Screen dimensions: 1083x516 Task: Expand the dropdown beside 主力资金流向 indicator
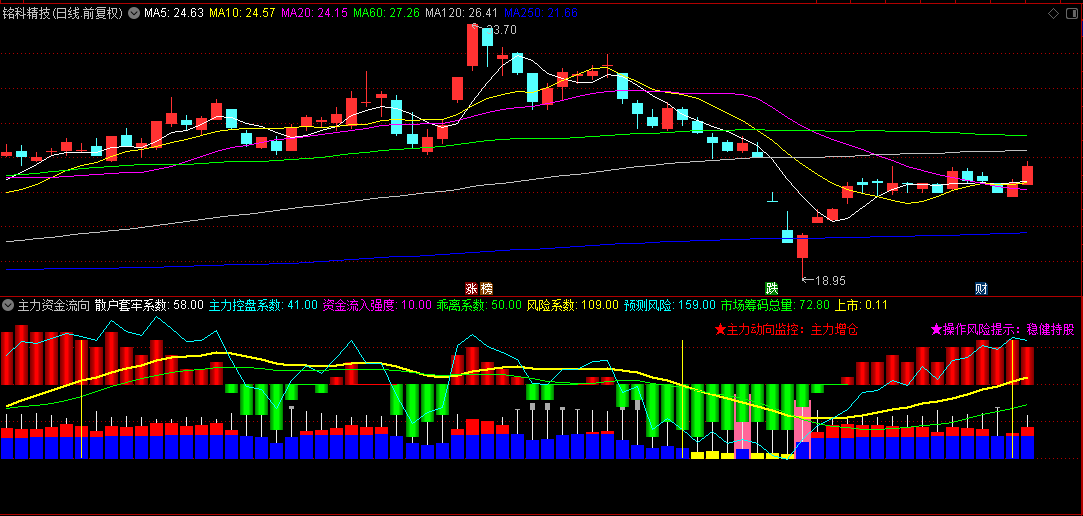click(8, 305)
